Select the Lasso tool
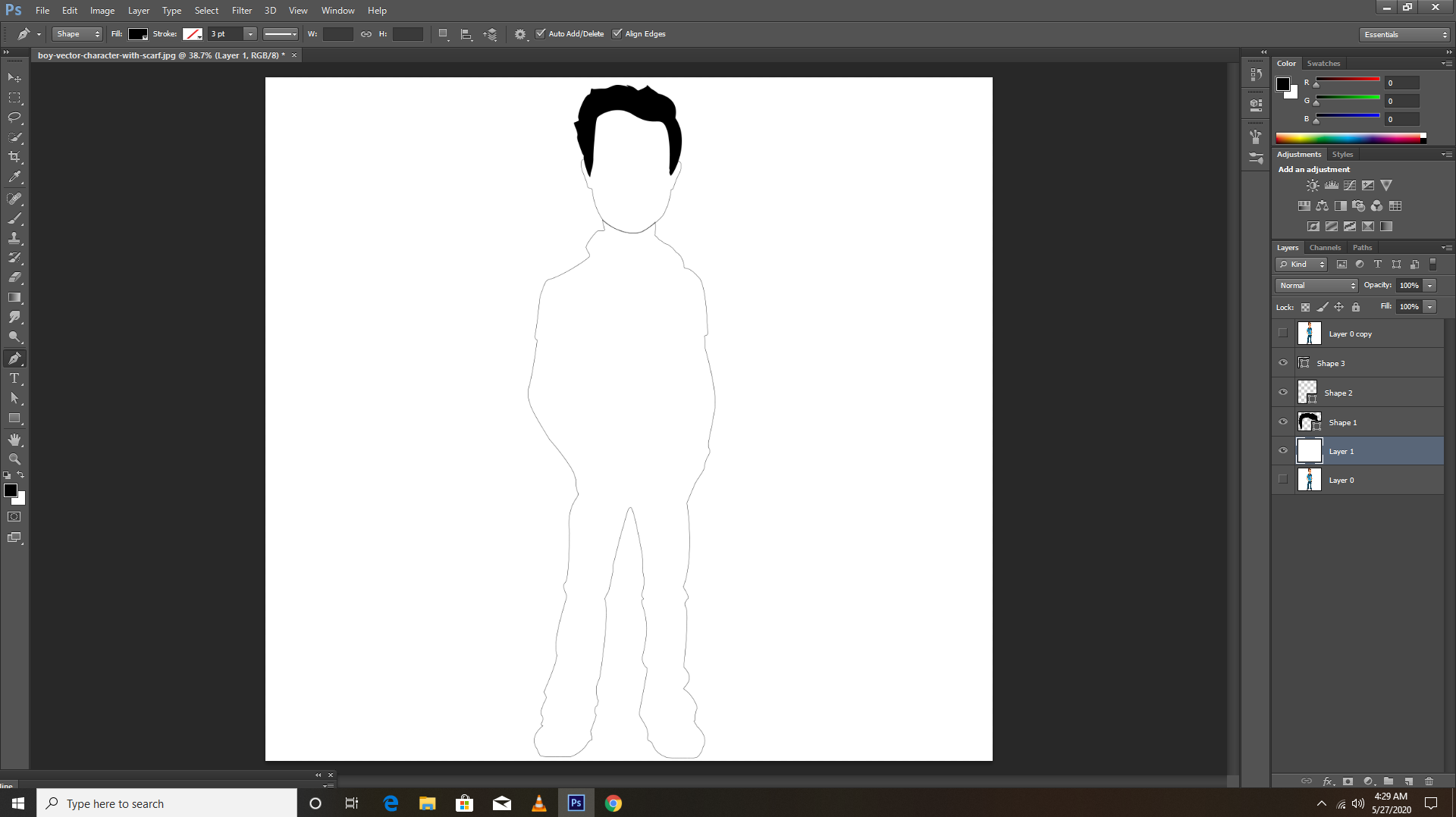The height and width of the screenshot is (817, 1456). tap(14, 117)
